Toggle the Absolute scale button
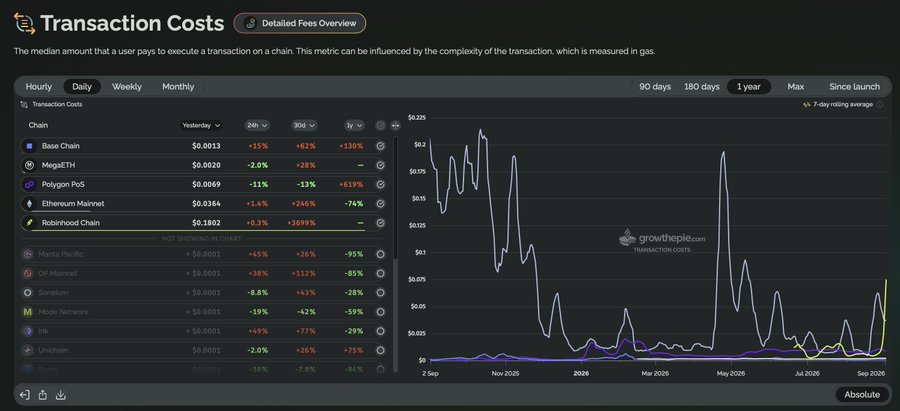Image resolution: width=900 pixels, height=411 pixels. (x=862, y=394)
